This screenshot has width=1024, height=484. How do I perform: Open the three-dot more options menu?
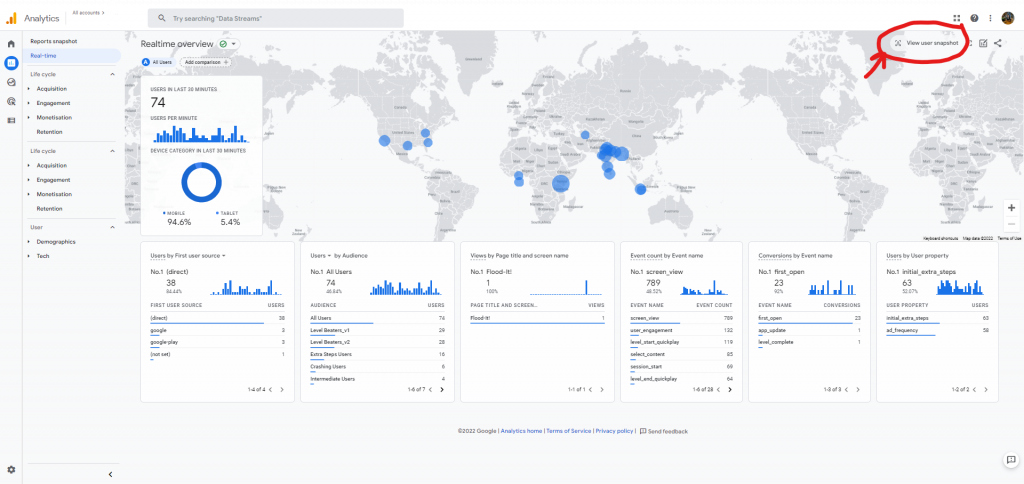tap(991, 18)
